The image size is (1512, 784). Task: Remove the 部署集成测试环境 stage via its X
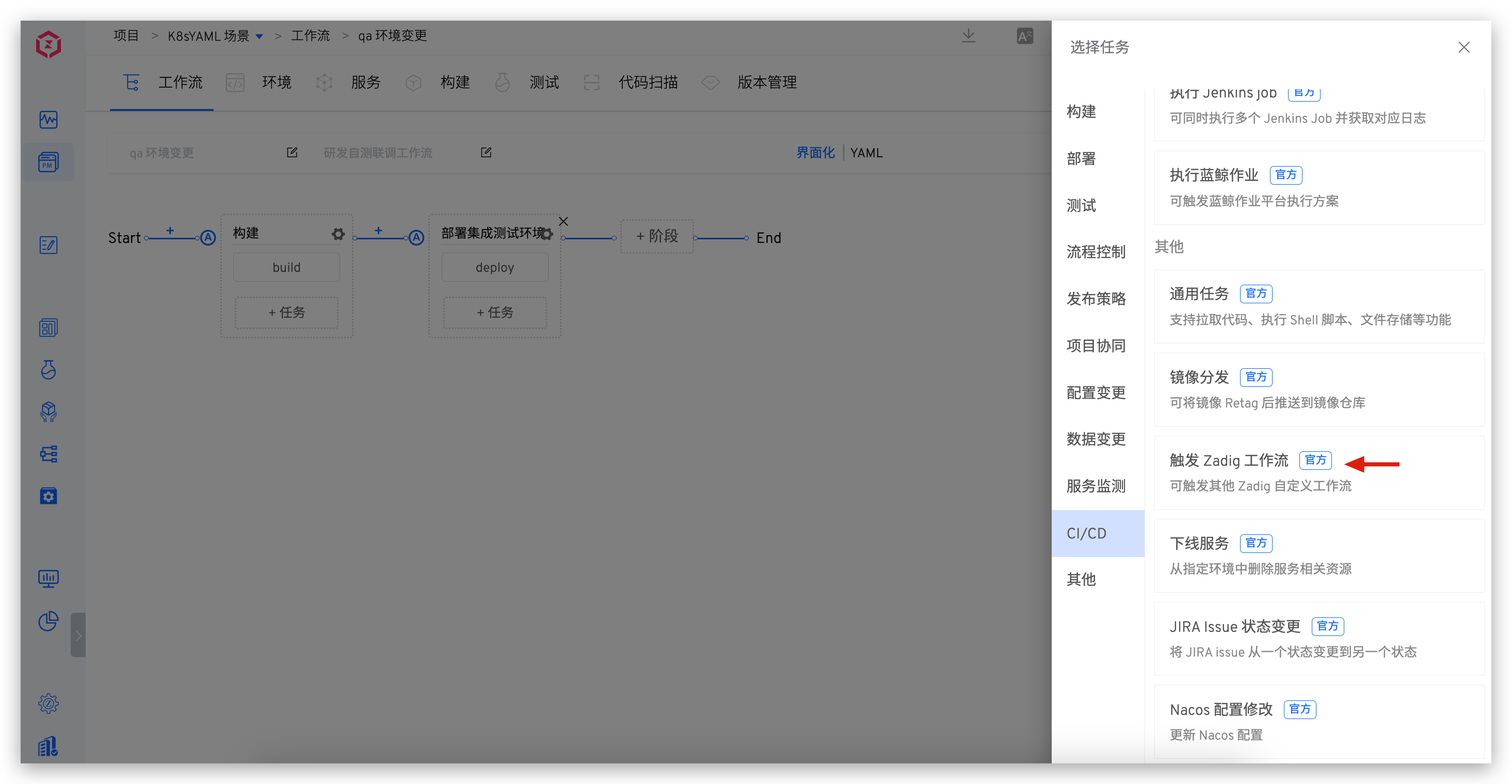pos(563,221)
